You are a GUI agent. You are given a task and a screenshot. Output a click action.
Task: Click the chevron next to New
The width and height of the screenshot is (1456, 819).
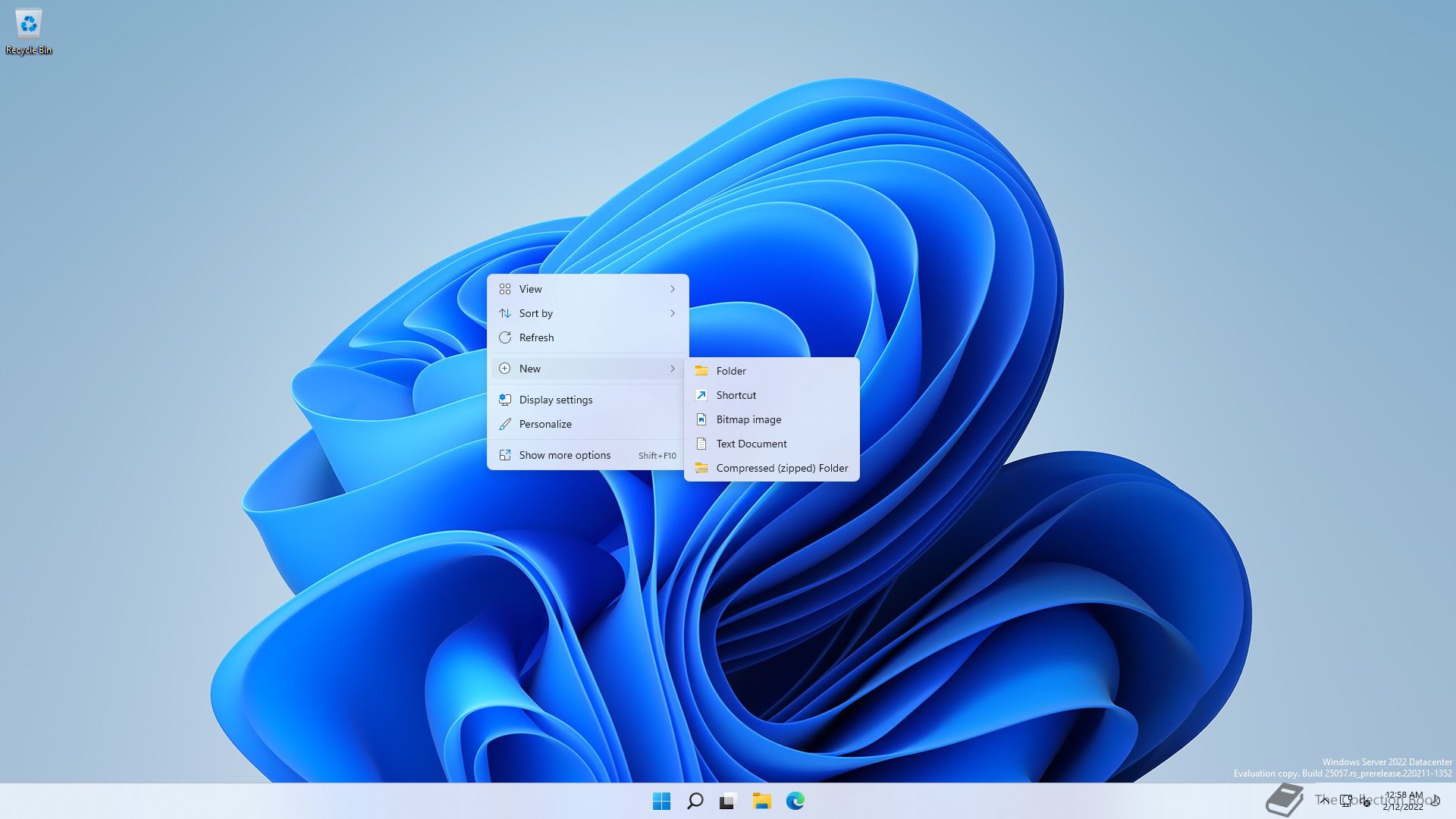tap(672, 369)
